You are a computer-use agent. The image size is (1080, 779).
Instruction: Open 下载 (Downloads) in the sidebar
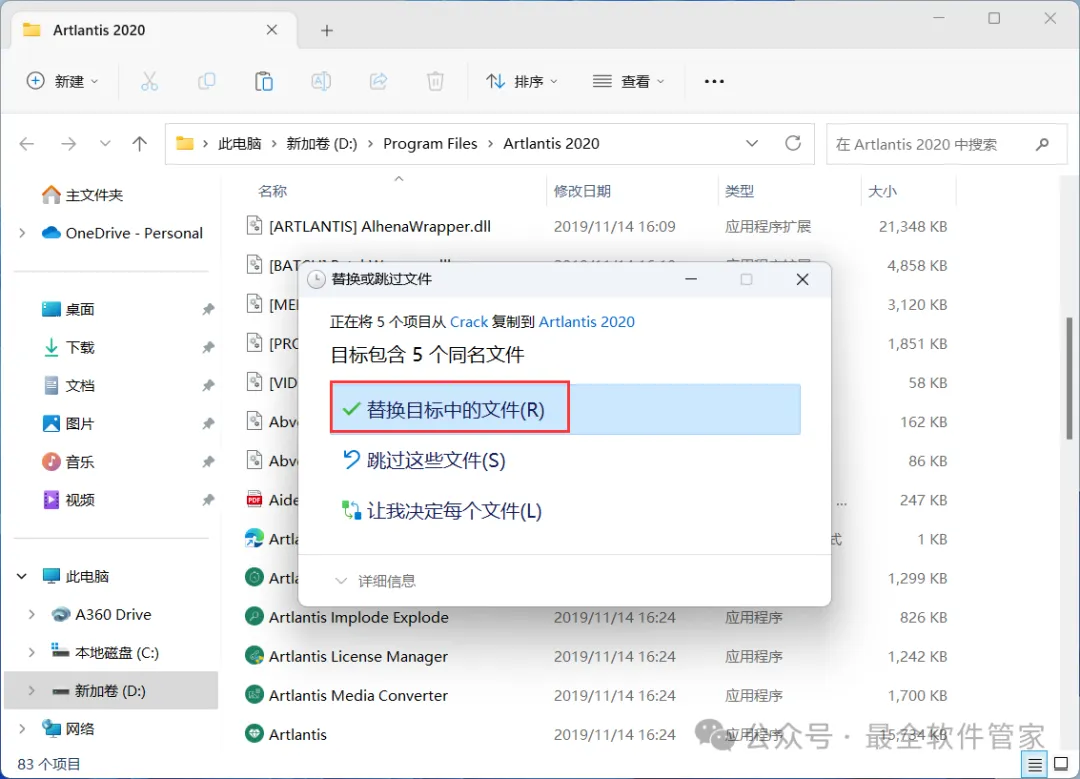(79, 347)
